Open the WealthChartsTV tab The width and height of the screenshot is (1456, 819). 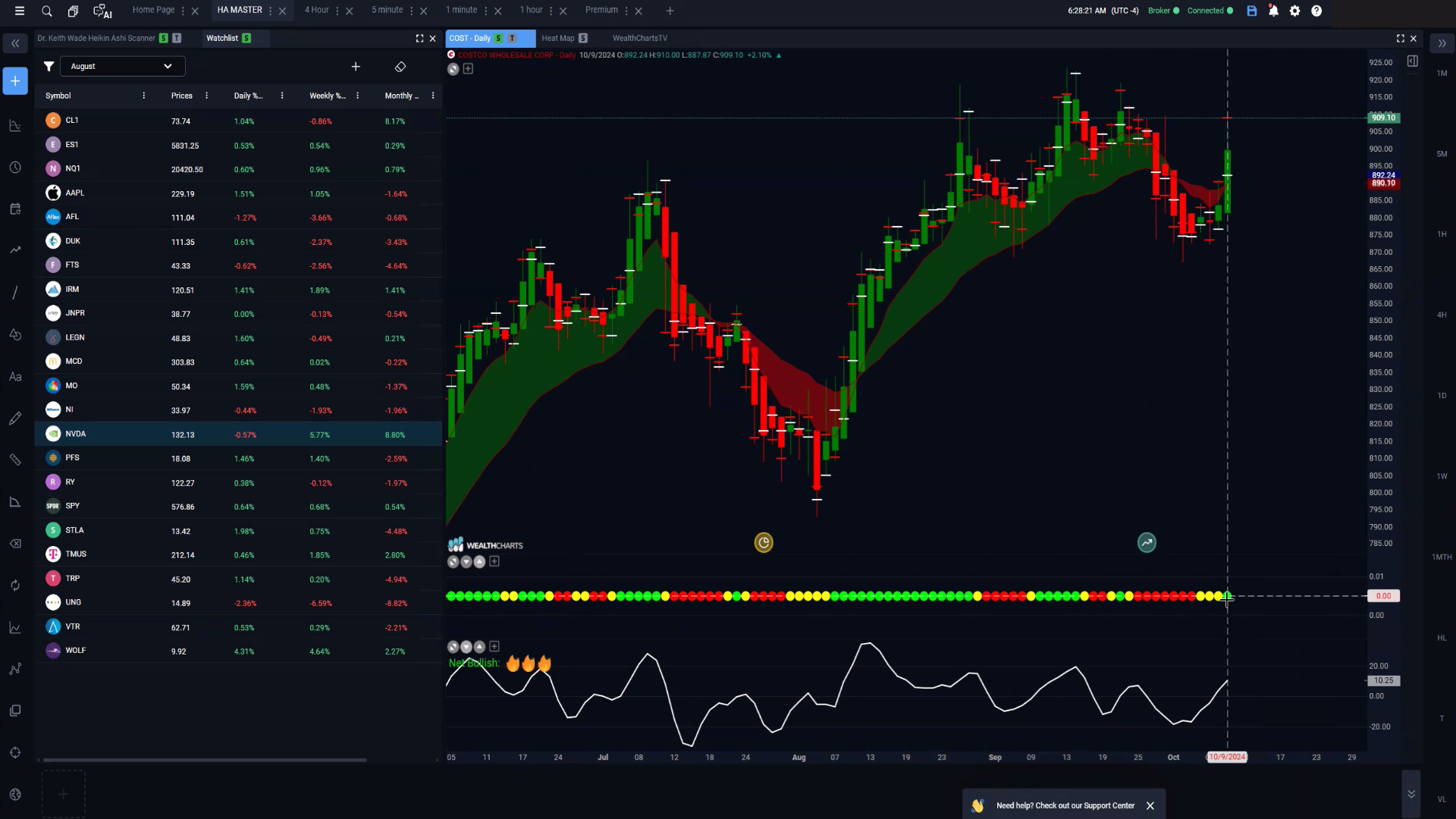tap(640, 38)
